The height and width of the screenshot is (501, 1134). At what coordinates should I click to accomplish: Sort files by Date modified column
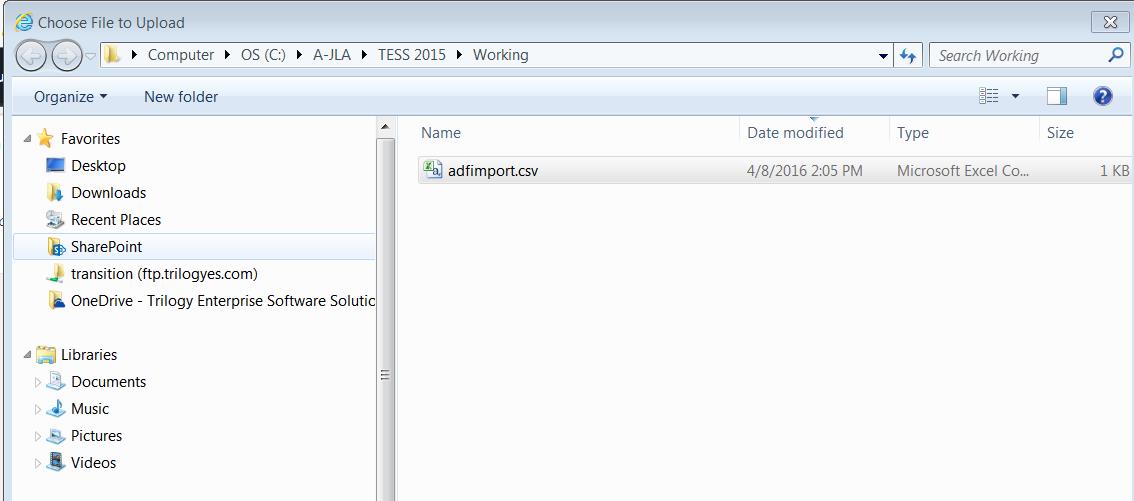(795, 133)
